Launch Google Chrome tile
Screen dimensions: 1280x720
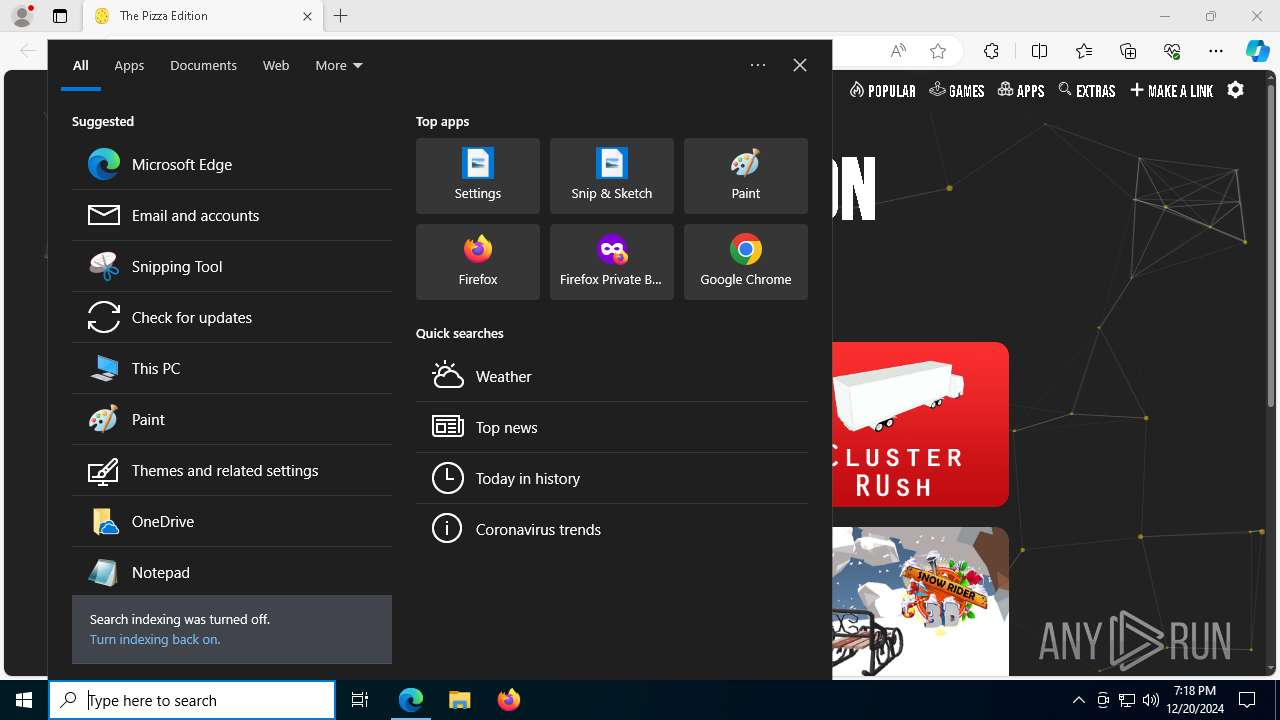coord(746,262)
